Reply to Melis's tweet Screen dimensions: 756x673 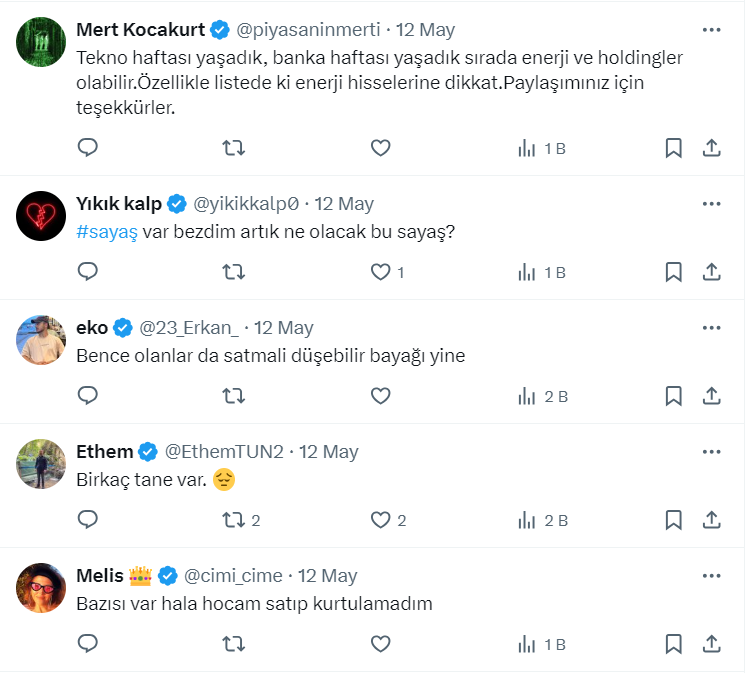(88, 644)
